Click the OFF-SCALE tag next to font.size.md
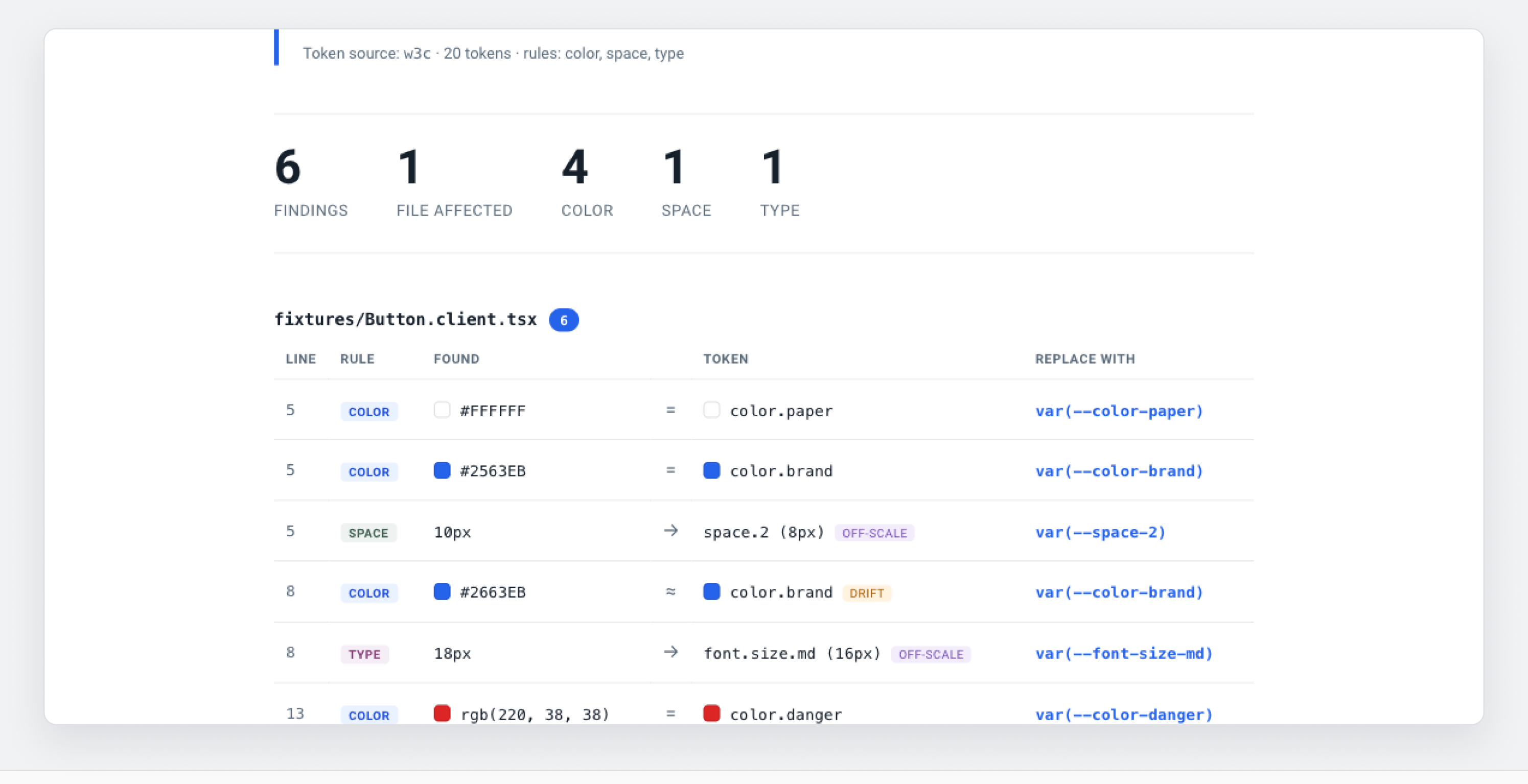1528x784 pixels. 931,654
